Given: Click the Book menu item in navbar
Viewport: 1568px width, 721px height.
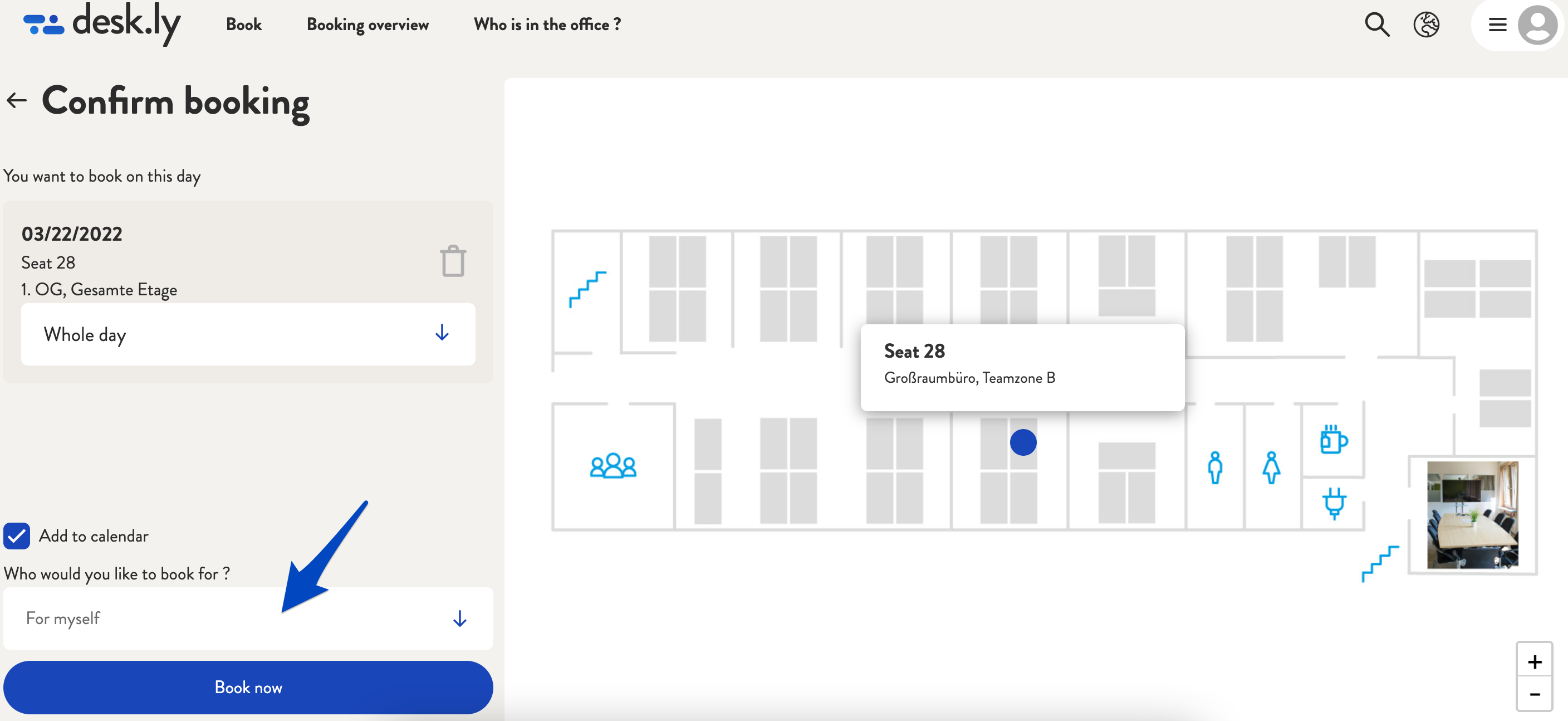Looking at the screenshot, I should tap(244, 24).
